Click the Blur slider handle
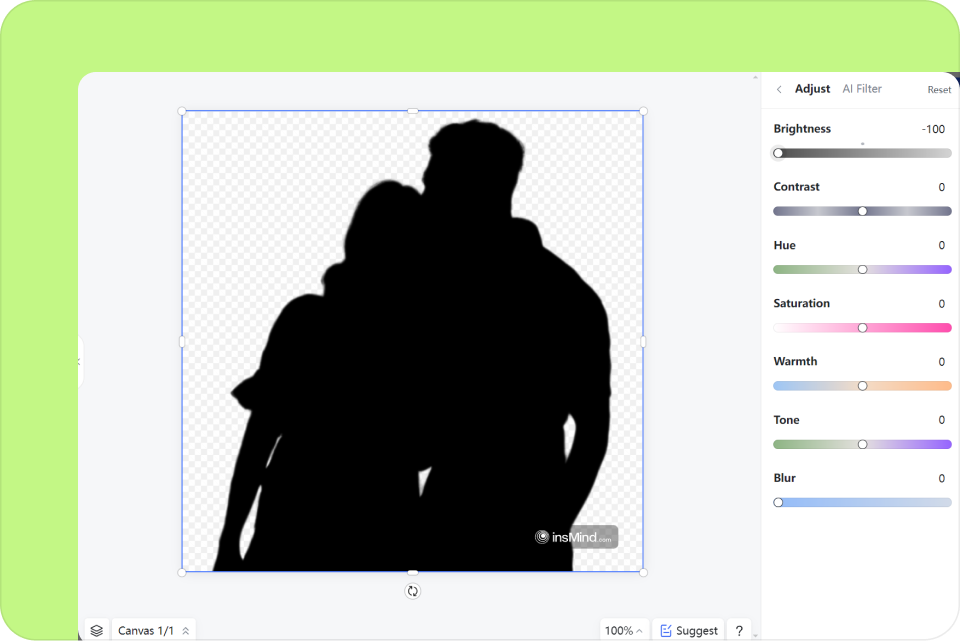Viewport: 960px width, 641px height. (x=778, y=502)
